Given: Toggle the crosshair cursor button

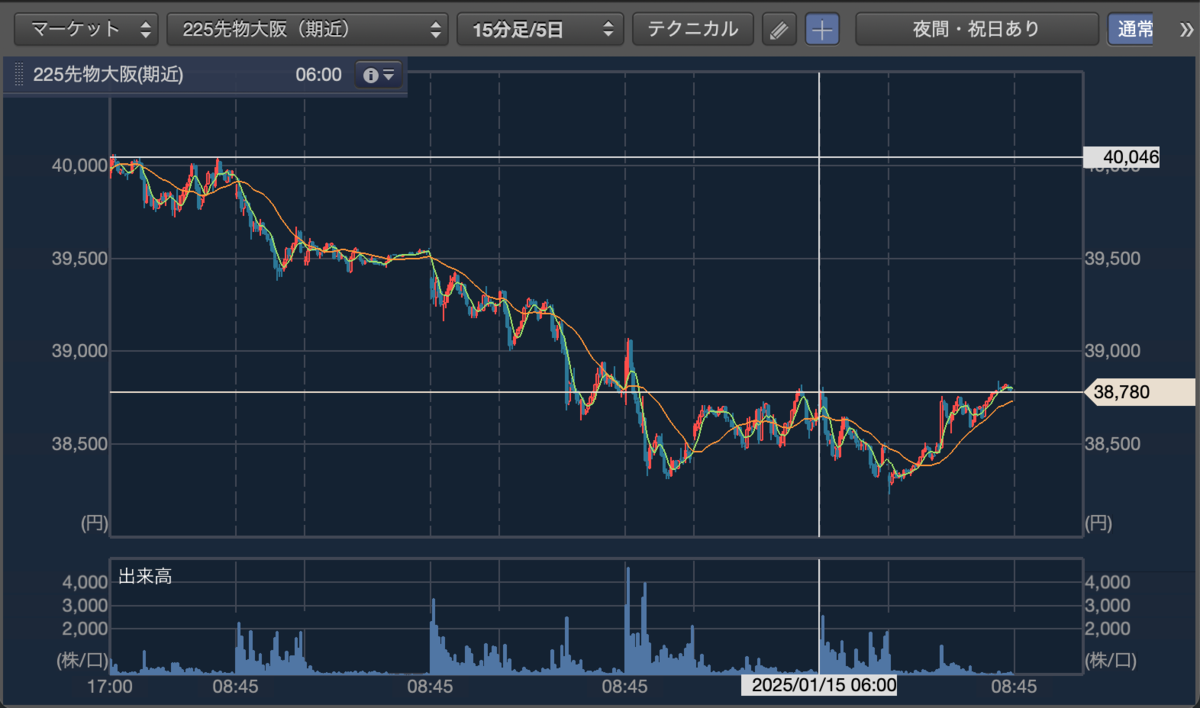Looking at the screenshot, I should point(822,30).
